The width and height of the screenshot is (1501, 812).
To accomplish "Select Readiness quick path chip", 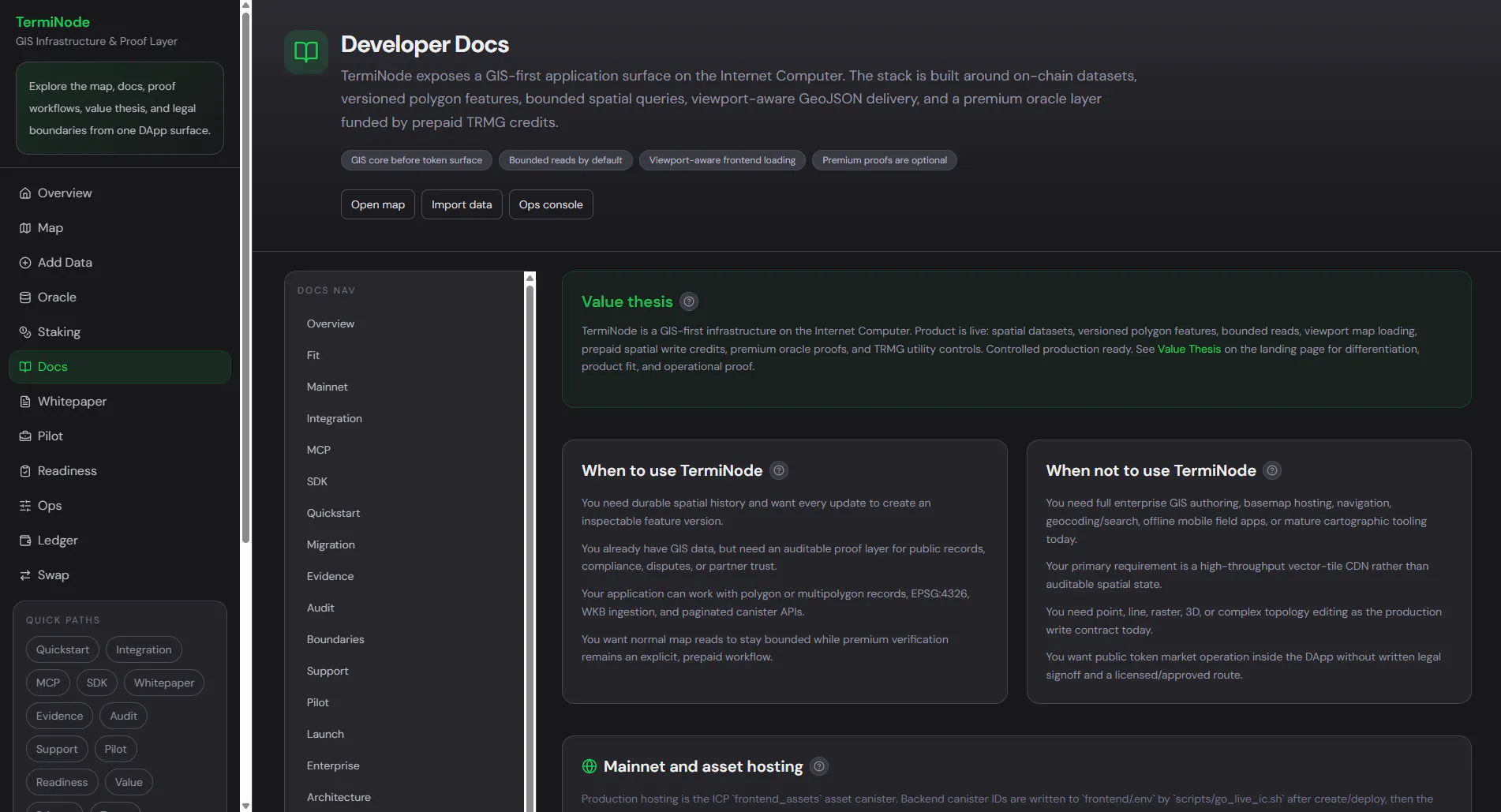I will (x=62, y=782).
